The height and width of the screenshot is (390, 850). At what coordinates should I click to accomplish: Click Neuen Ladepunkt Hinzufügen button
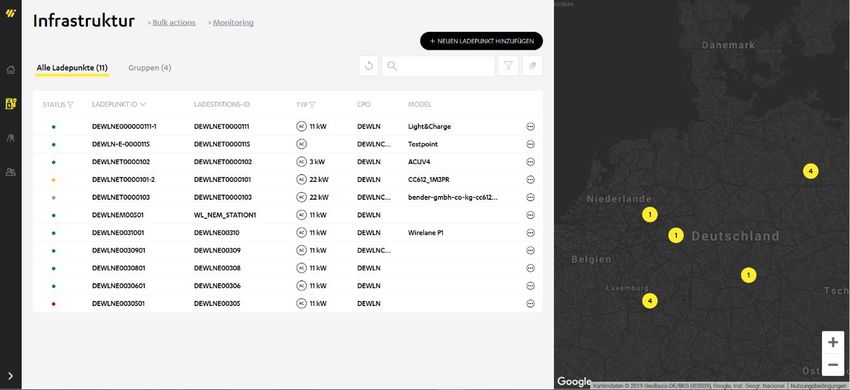(x=481, y=41)
